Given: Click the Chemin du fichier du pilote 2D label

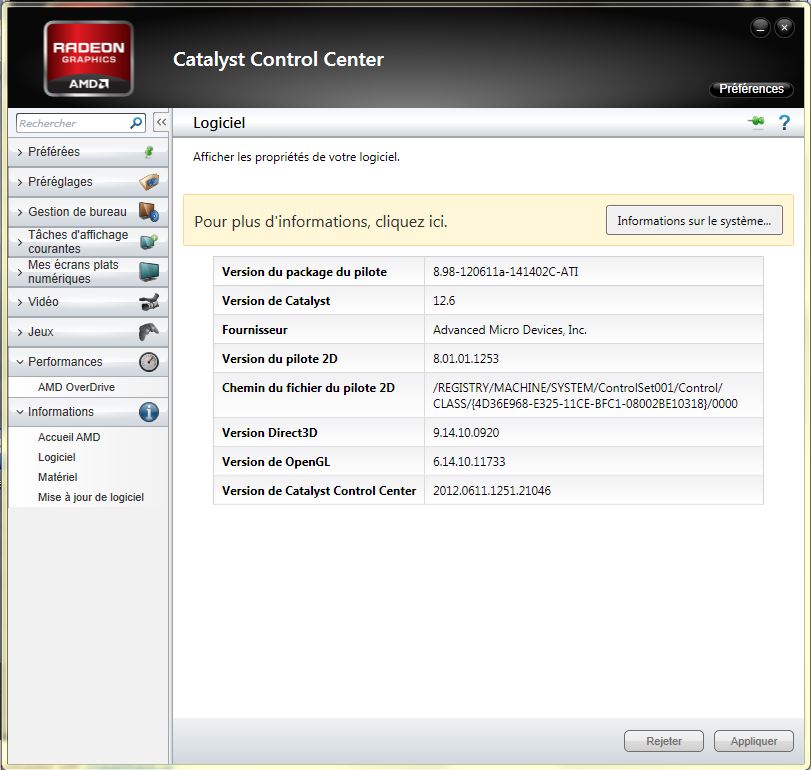Looking at the screenshot, I should [x=308, y=388].
